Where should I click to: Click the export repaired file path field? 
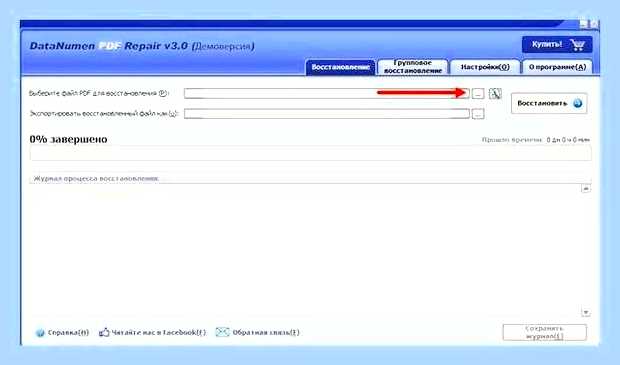[327, 114]
